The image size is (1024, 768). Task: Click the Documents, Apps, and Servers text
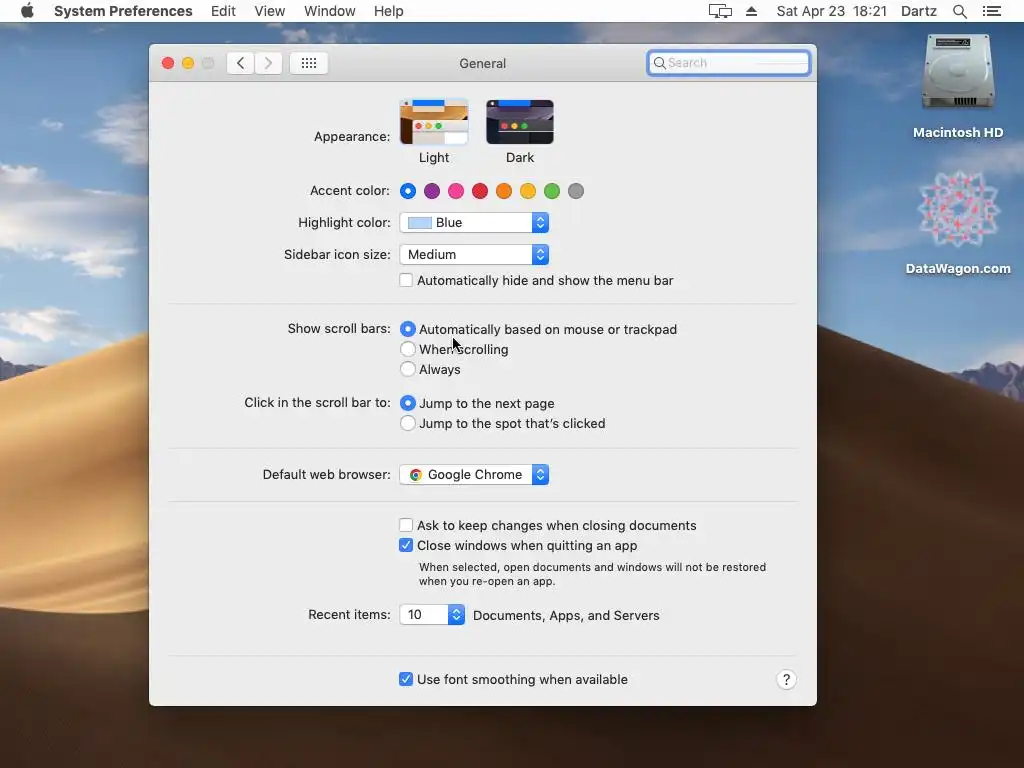coord(566,615)
